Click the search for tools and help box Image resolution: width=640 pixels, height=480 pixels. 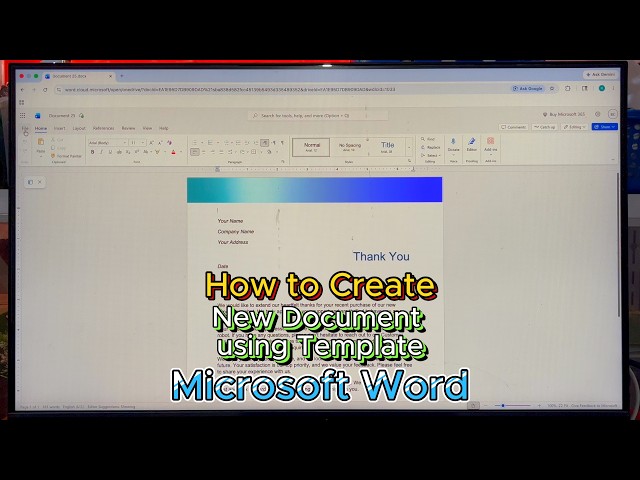pos(318,116)
